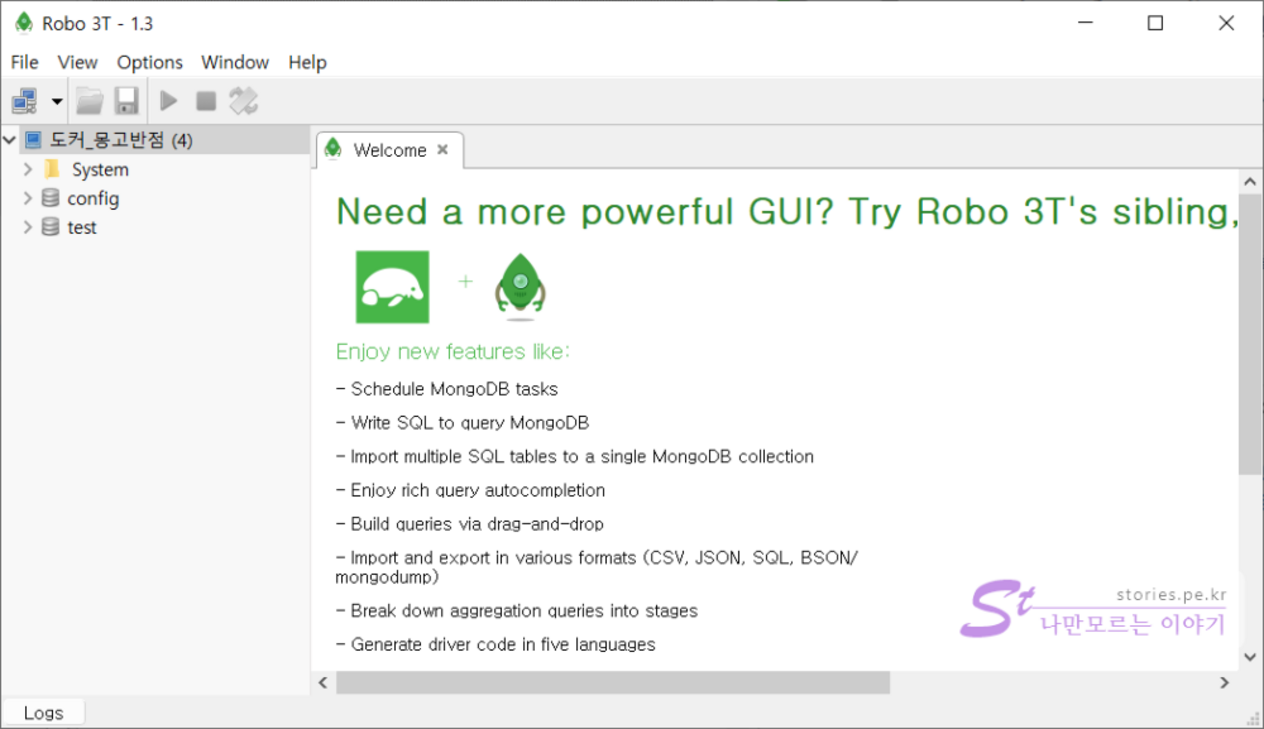Select the test database item
The width and height of the screenshot is (1264, 729).
pos(81,228)
